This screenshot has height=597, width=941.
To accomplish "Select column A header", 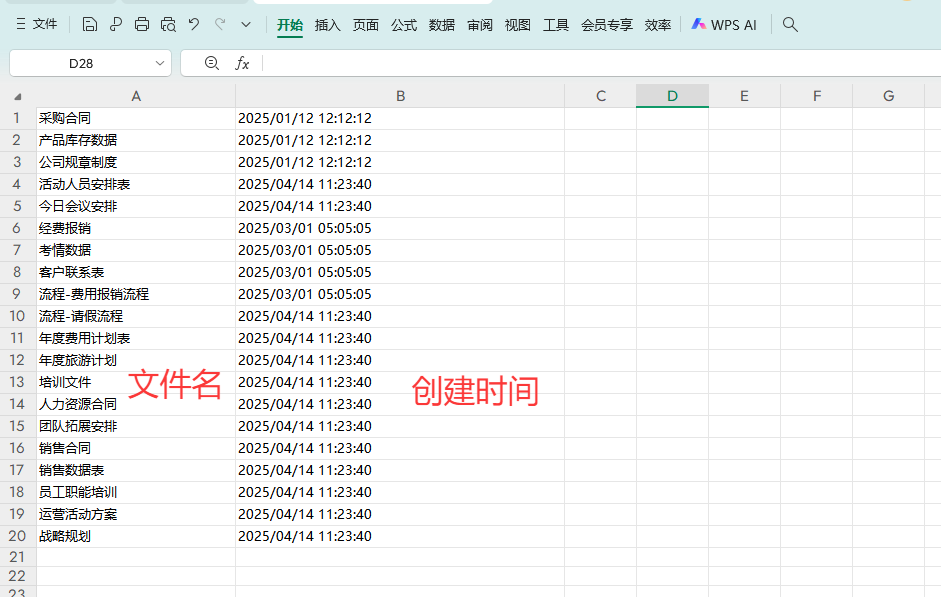I will point(136,96).
